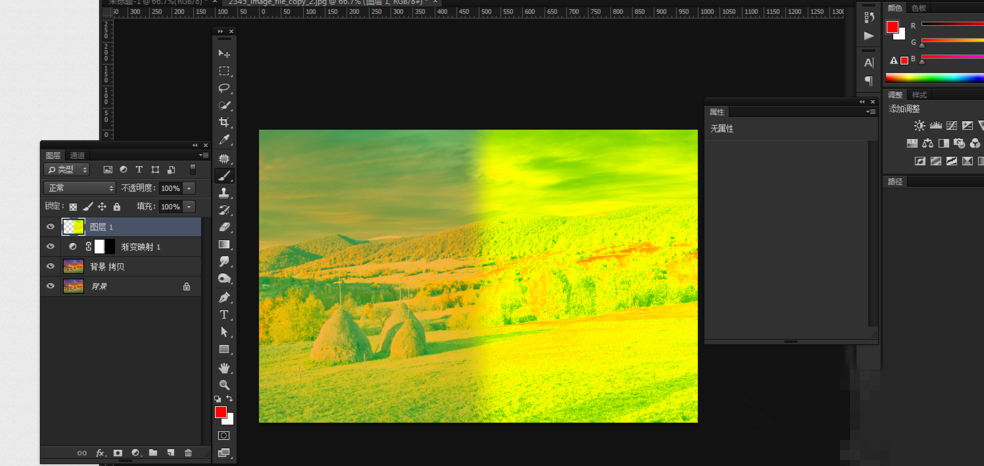Select the Hand tool
Image resolution: width=984 pixels, height=466 pixels.
[224, 367]
